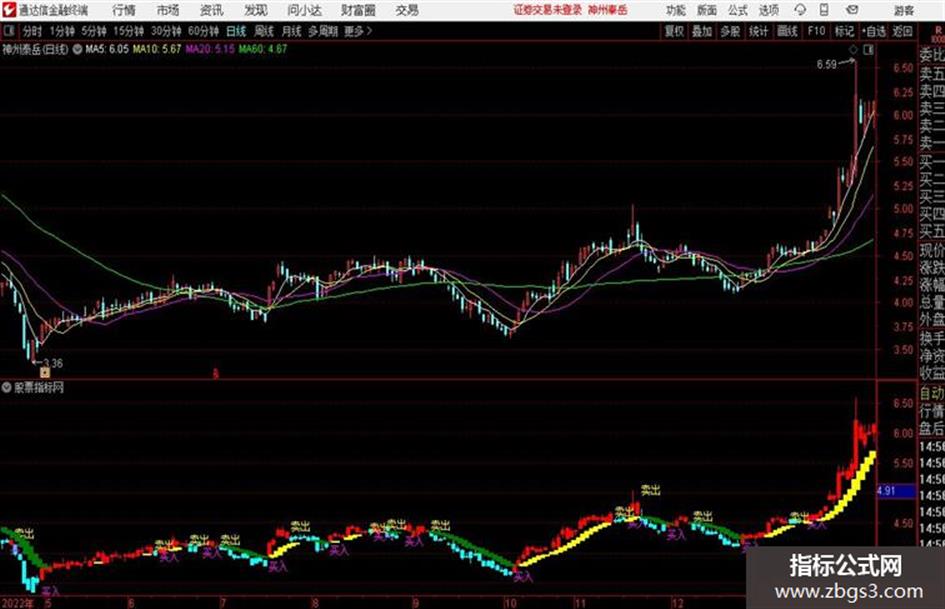Open the 功能 menu
Image resolution: width=945 pixels, height=609 pixels.
[x=676, y=10]
